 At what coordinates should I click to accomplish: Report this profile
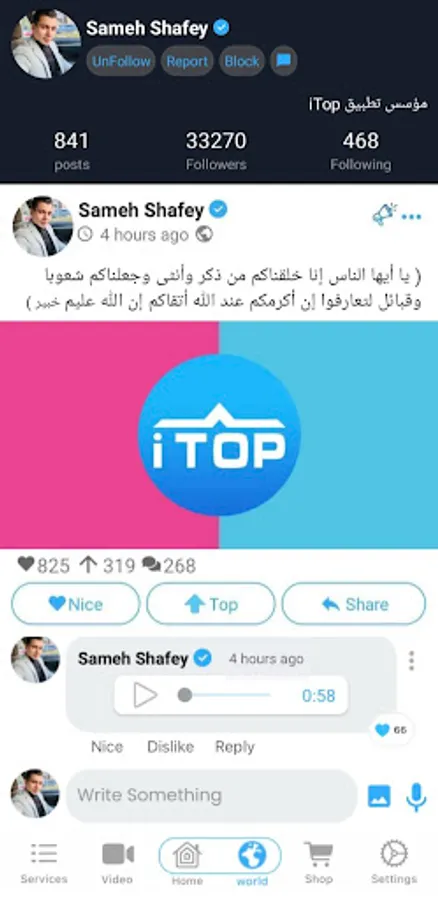187,61
